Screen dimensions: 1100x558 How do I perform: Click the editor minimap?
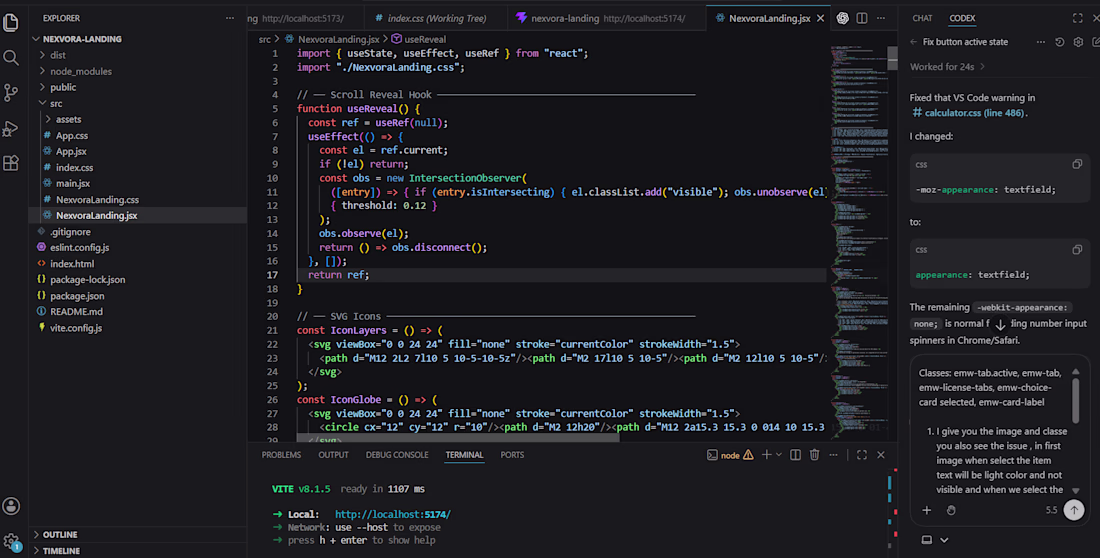(858, 242)
